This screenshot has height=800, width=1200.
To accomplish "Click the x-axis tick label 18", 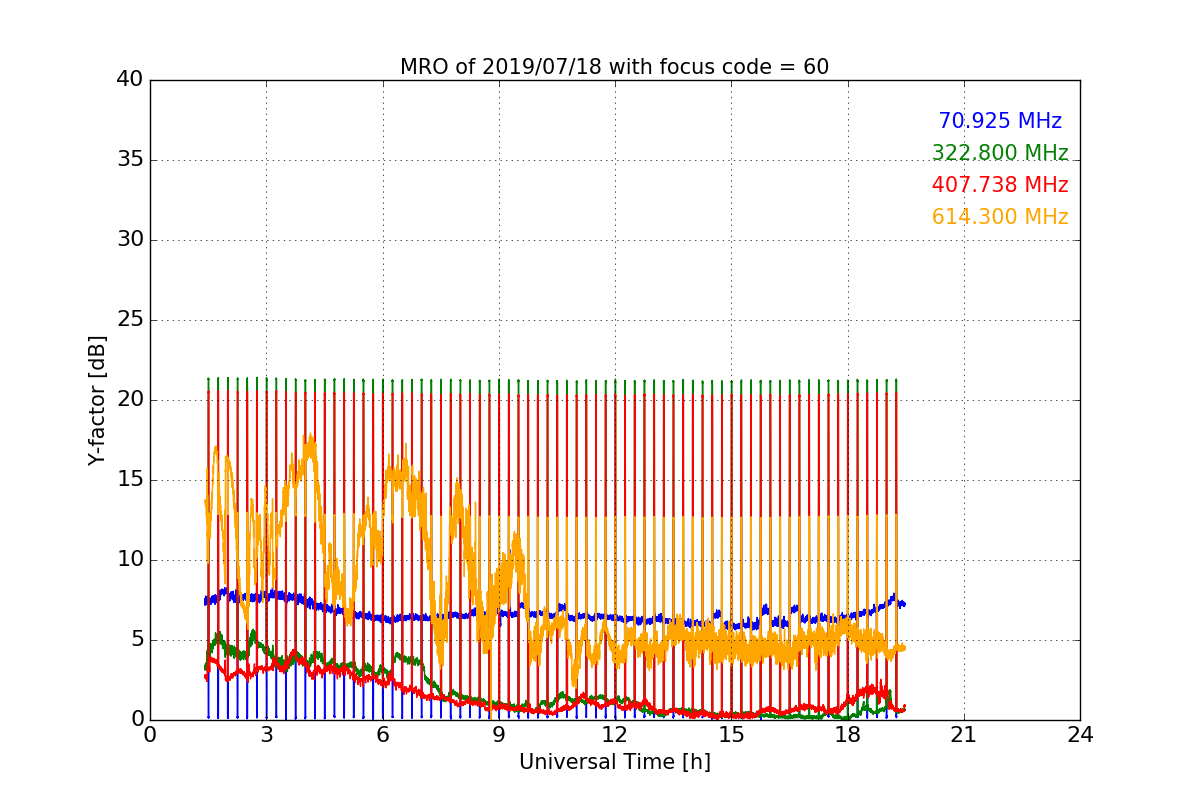I will pyautogui.click(x=848, y=734).
